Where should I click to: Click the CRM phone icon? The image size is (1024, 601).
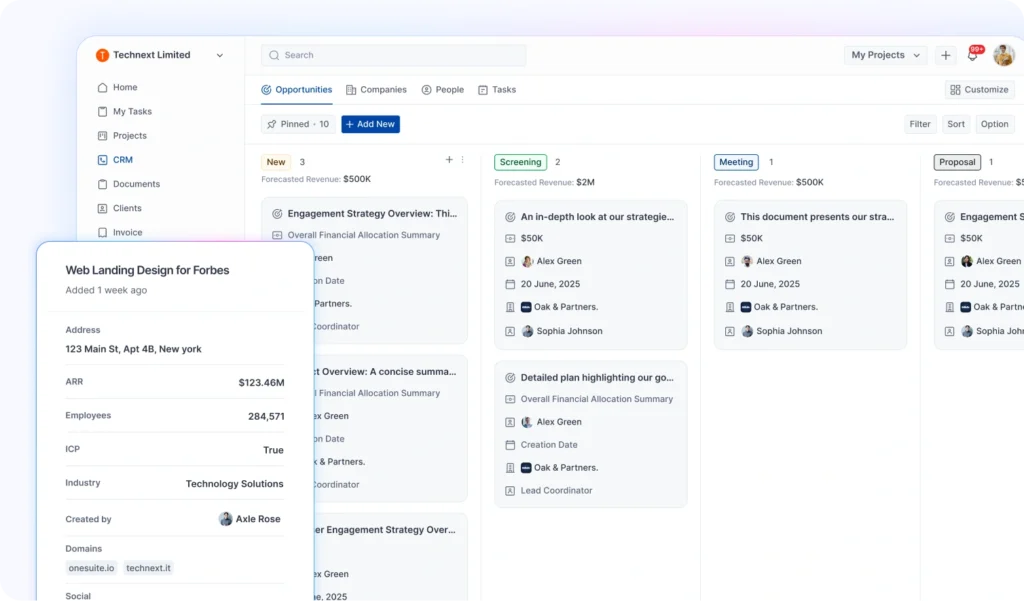pos(103,159)
